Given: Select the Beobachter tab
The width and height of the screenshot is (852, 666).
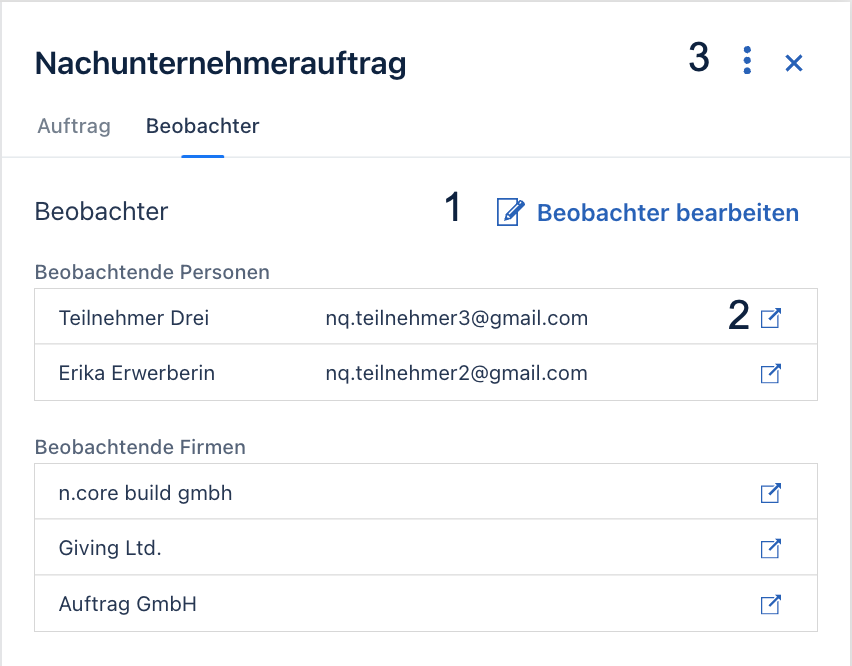Looking at the screenshot, I should point(203,126).
